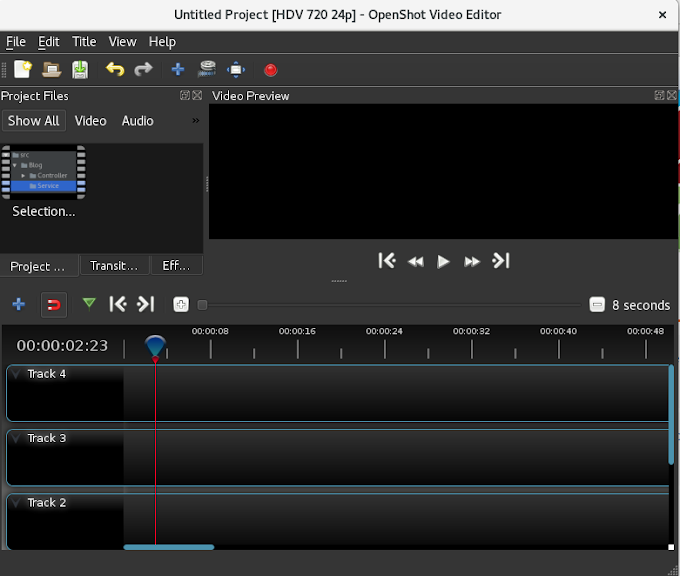Screen dimensions: 680x576
Task: Open project using folder toolbar icon
Action: click(x=51, y=69)
